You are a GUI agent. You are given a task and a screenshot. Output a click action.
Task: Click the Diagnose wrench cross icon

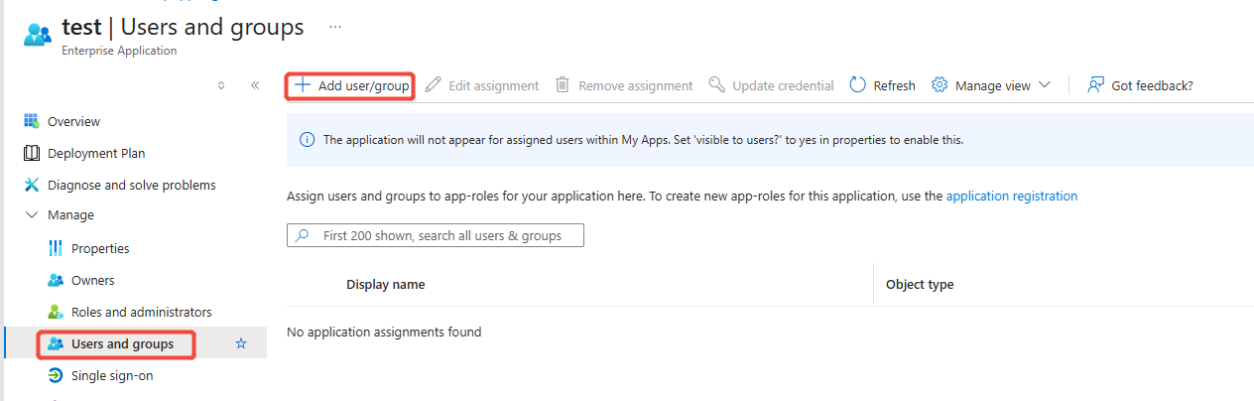[30, 185]
